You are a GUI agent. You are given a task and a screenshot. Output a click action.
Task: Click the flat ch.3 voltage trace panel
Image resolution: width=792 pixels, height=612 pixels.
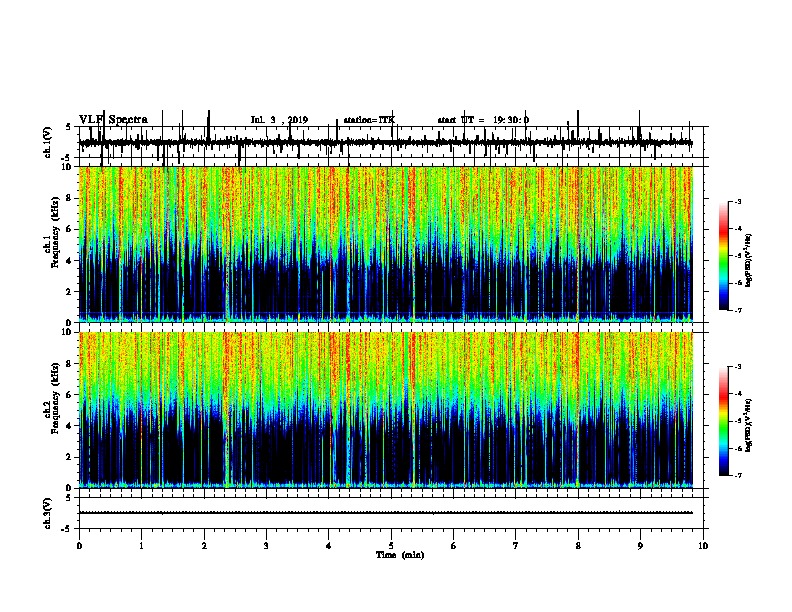tap(391, 513)
